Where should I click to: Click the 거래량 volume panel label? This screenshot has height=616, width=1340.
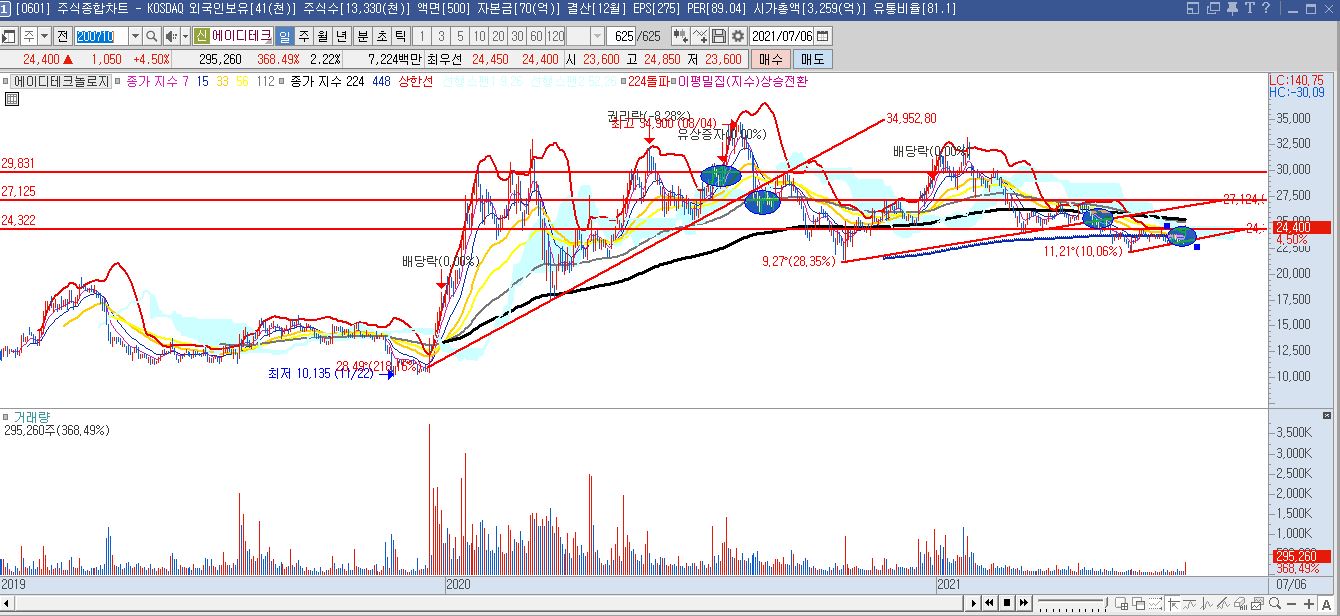tap(31, 417)
